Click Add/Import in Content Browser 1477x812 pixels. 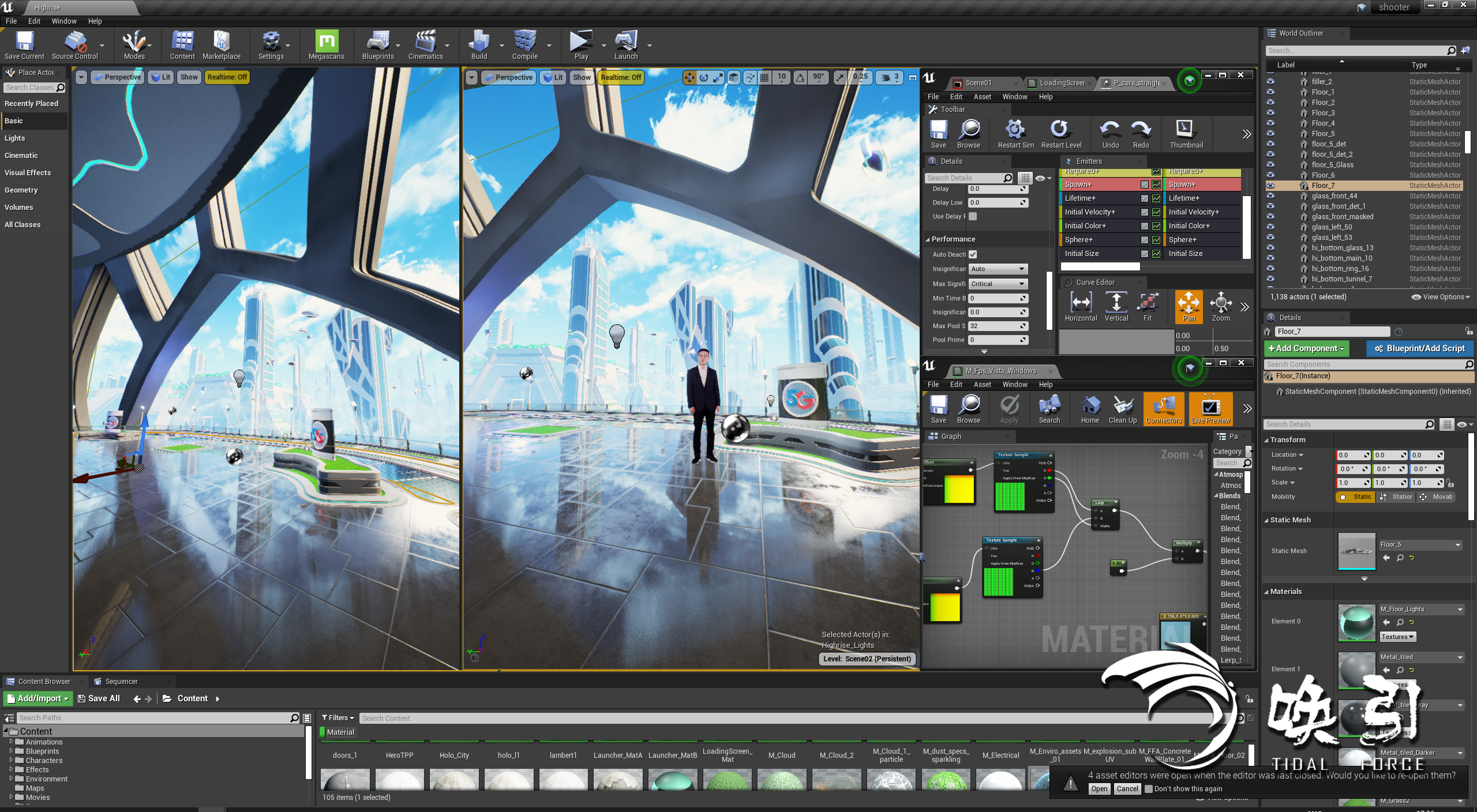(38, 698)
